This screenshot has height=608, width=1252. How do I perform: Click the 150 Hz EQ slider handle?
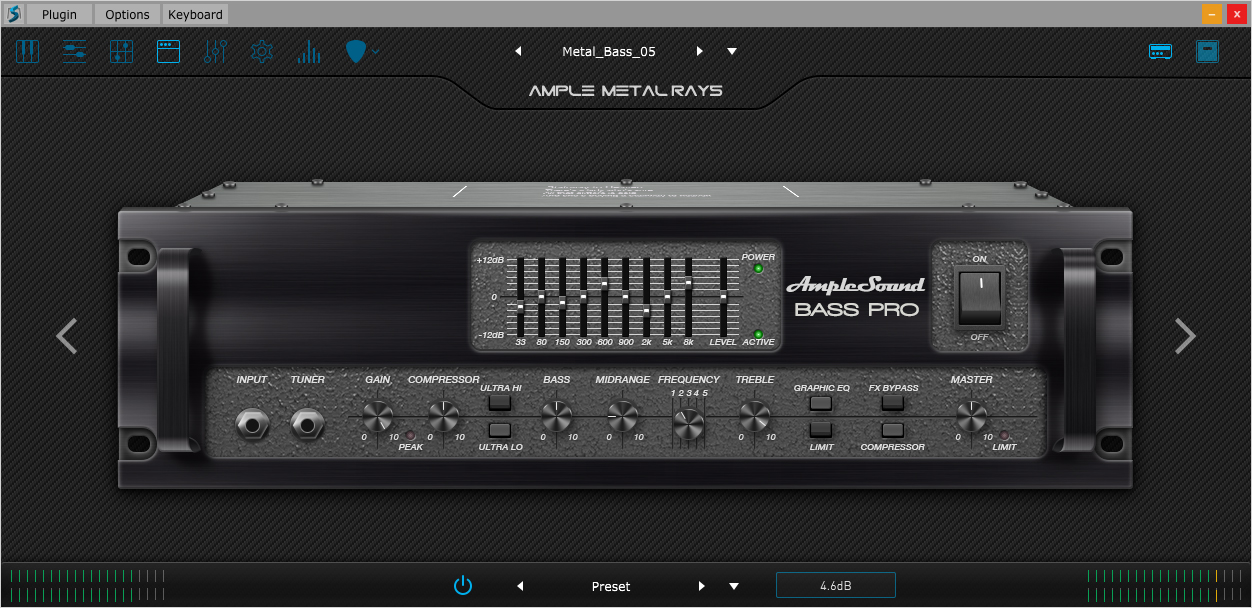pos(562,302)
